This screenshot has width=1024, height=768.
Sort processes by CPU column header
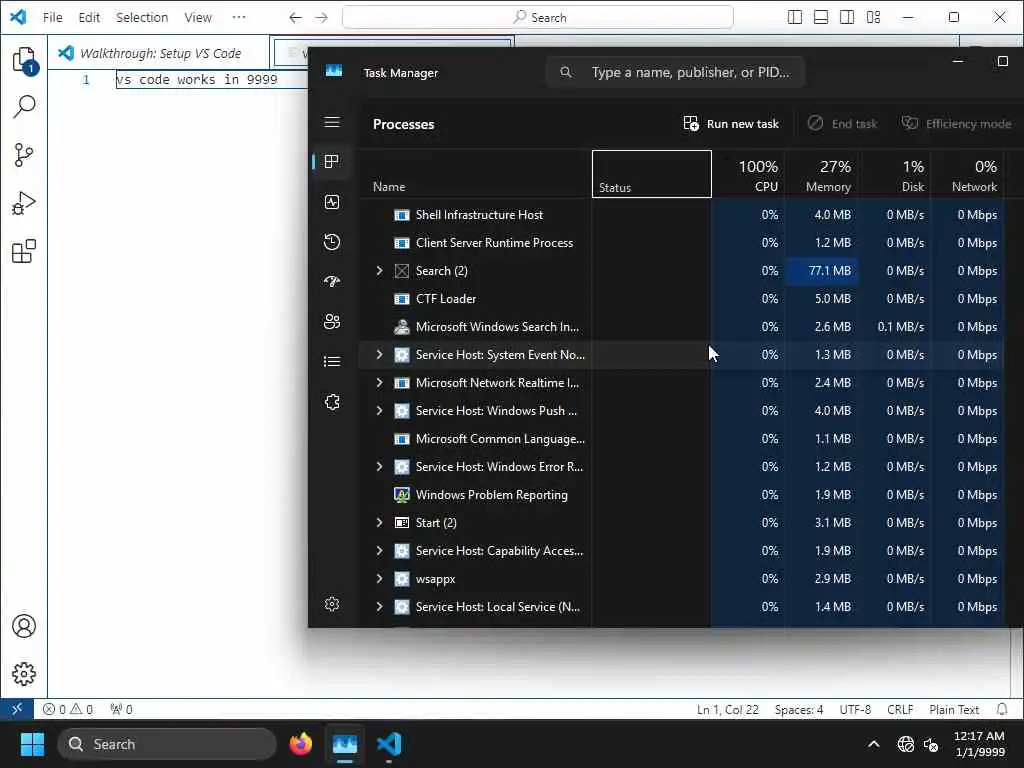[748, 174]
